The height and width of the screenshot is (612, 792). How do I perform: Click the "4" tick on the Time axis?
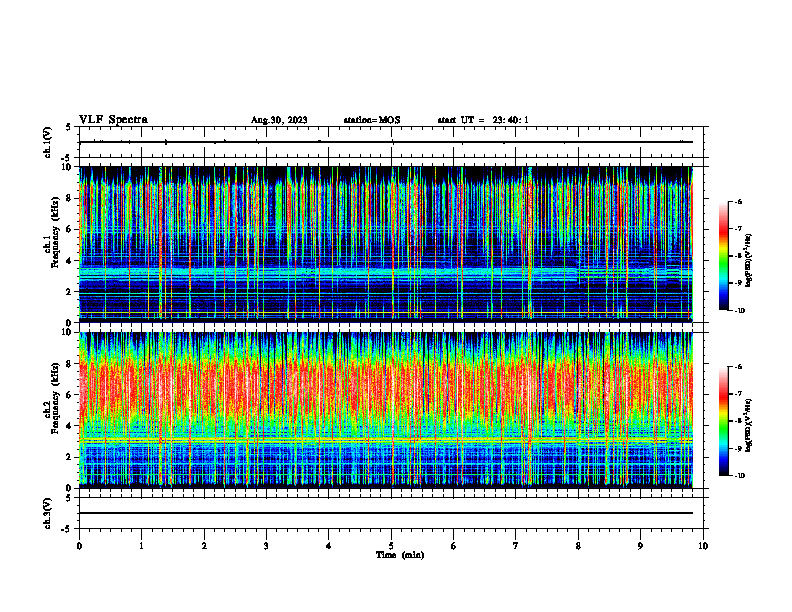[x=329, y=546]
